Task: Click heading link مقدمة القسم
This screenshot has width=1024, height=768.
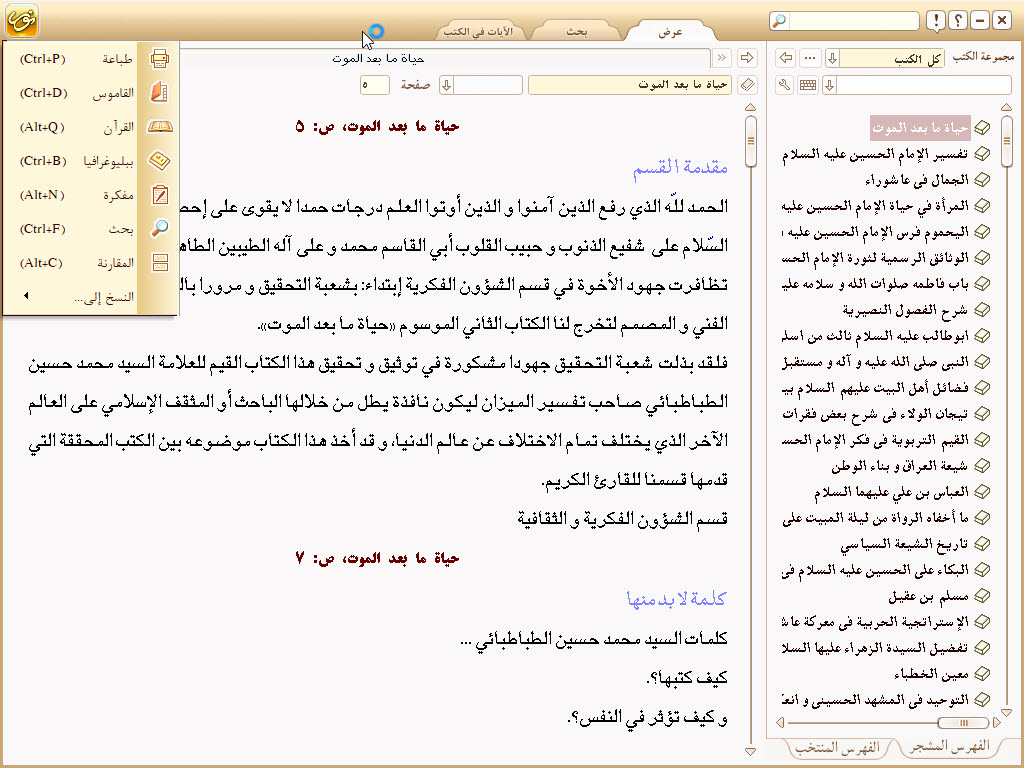Action: (x=680, y=167)
